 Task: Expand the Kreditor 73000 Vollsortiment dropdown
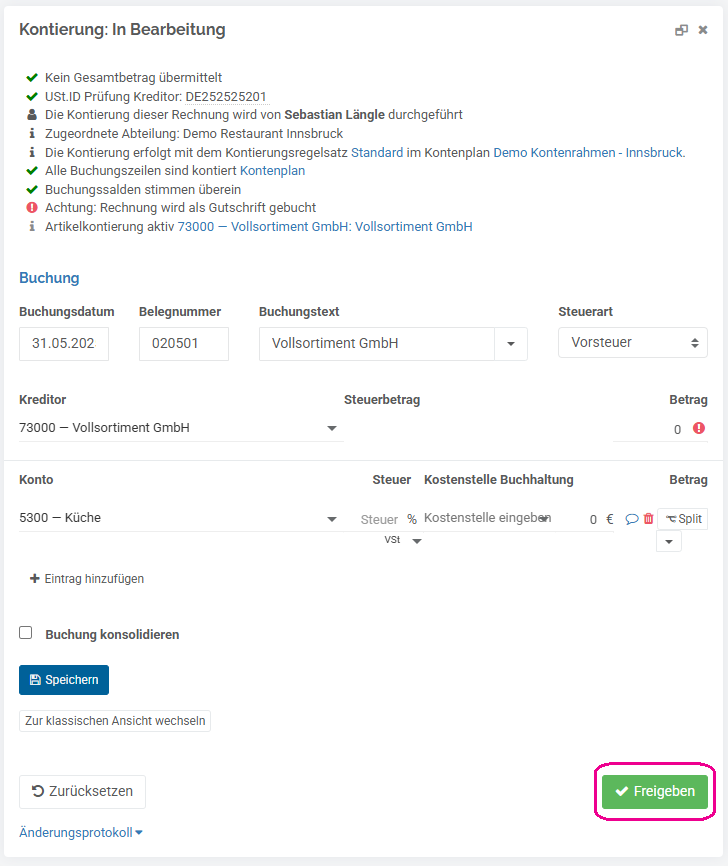point(331,428)
